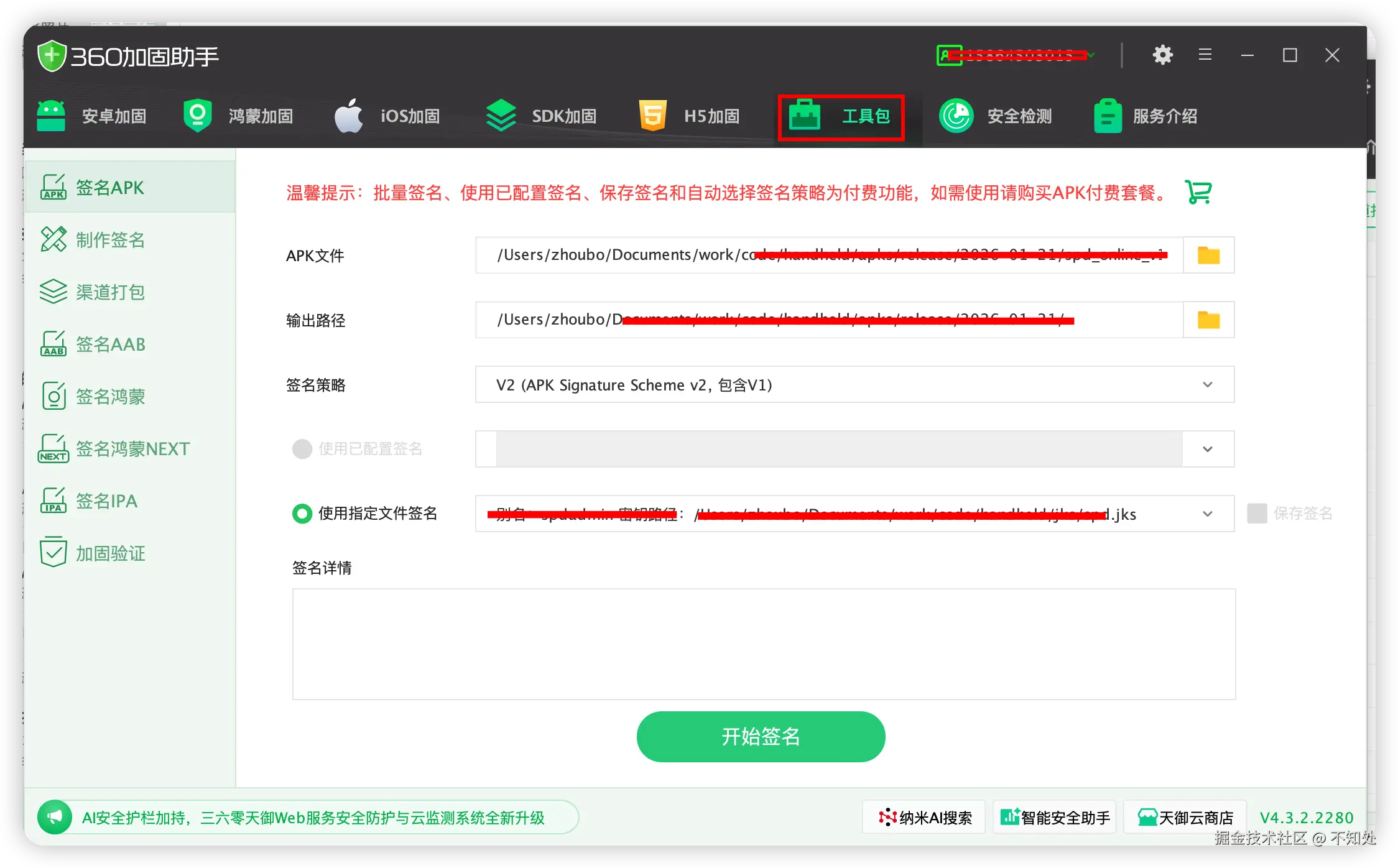Viewport: 1398px width, 868px height.
Task: Expand the 已配置签名 dropdown arrow
Action: coord(1208,449)
